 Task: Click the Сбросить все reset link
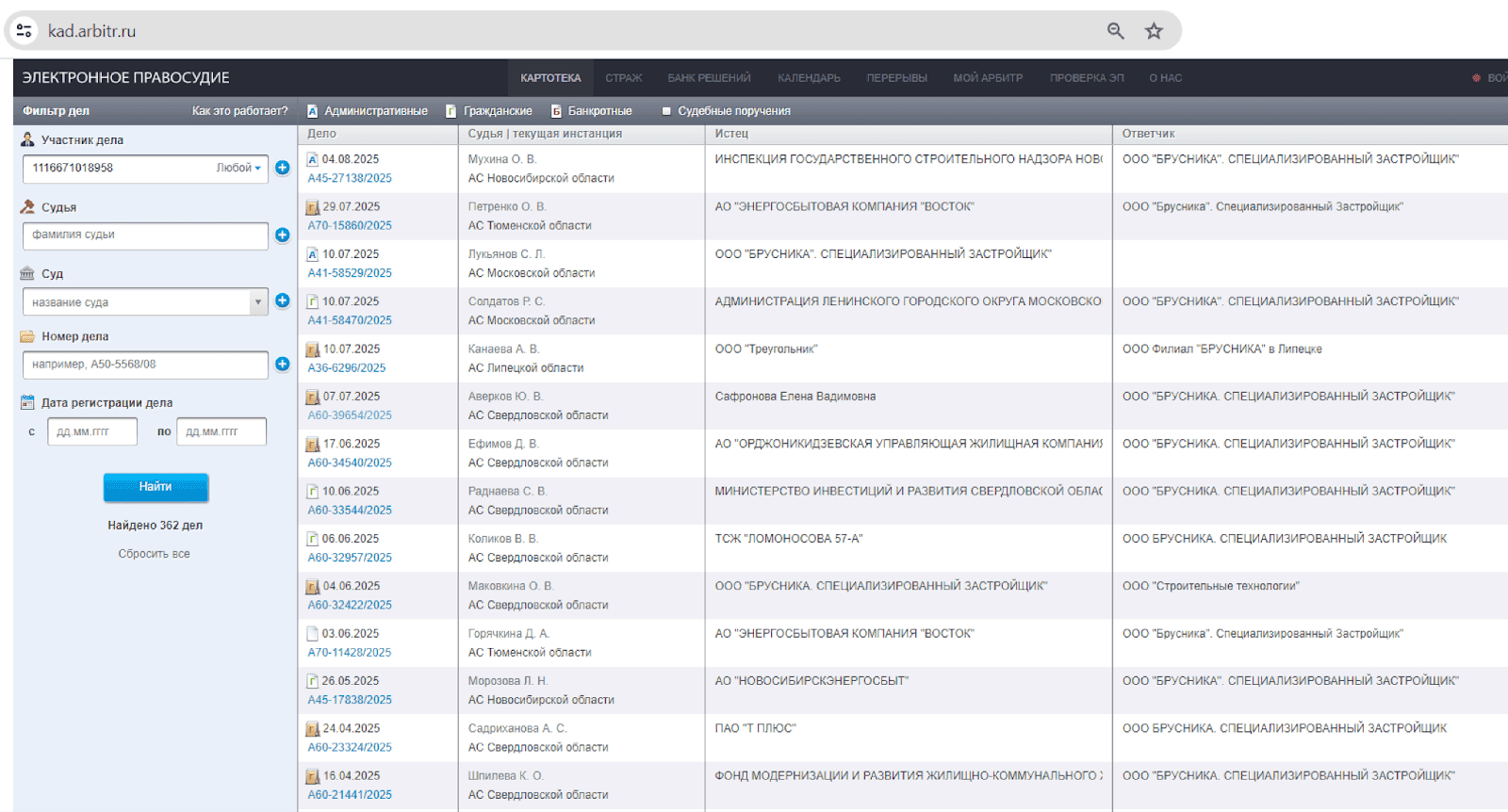[x=154, y=554]
